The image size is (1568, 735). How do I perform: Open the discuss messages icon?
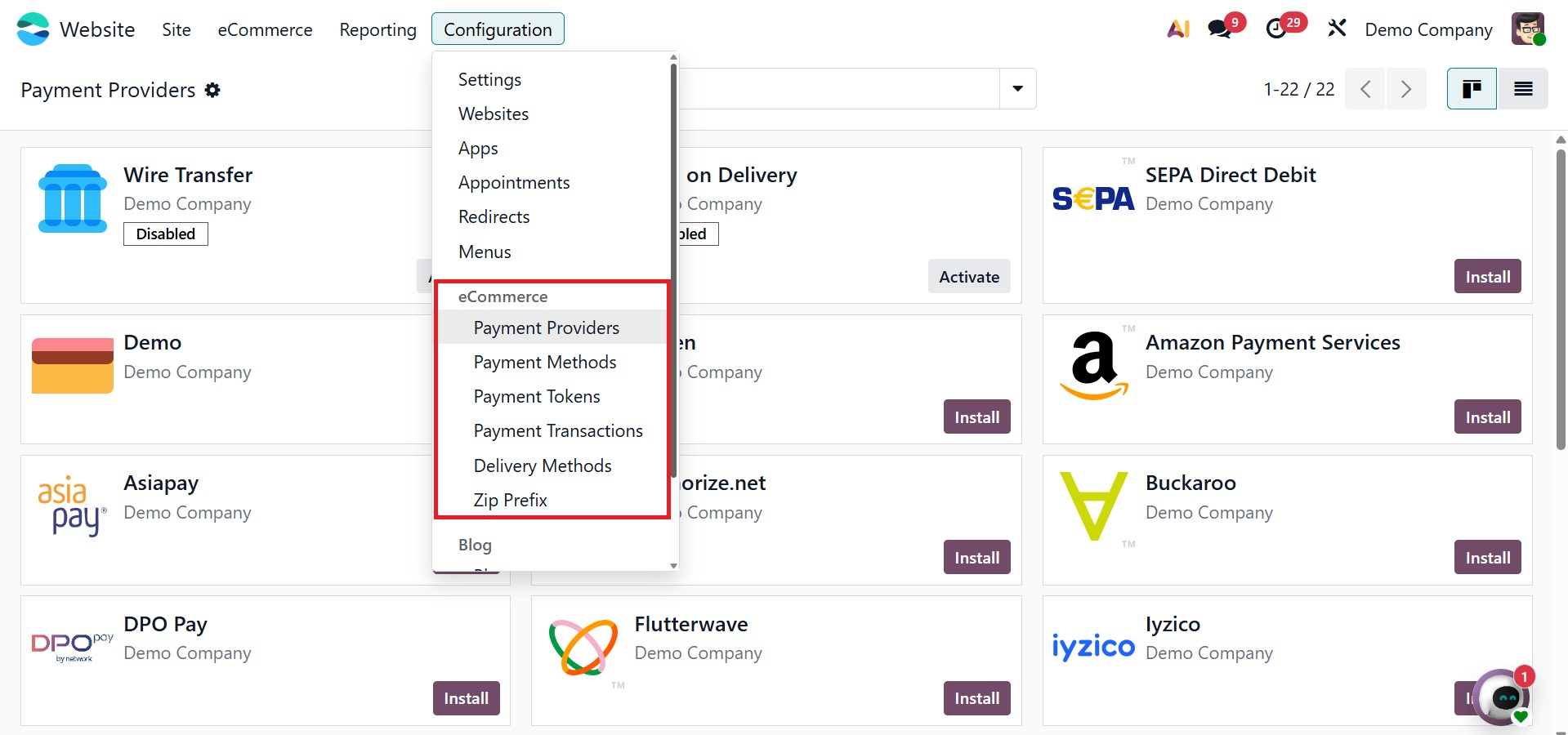point(1220,29)
